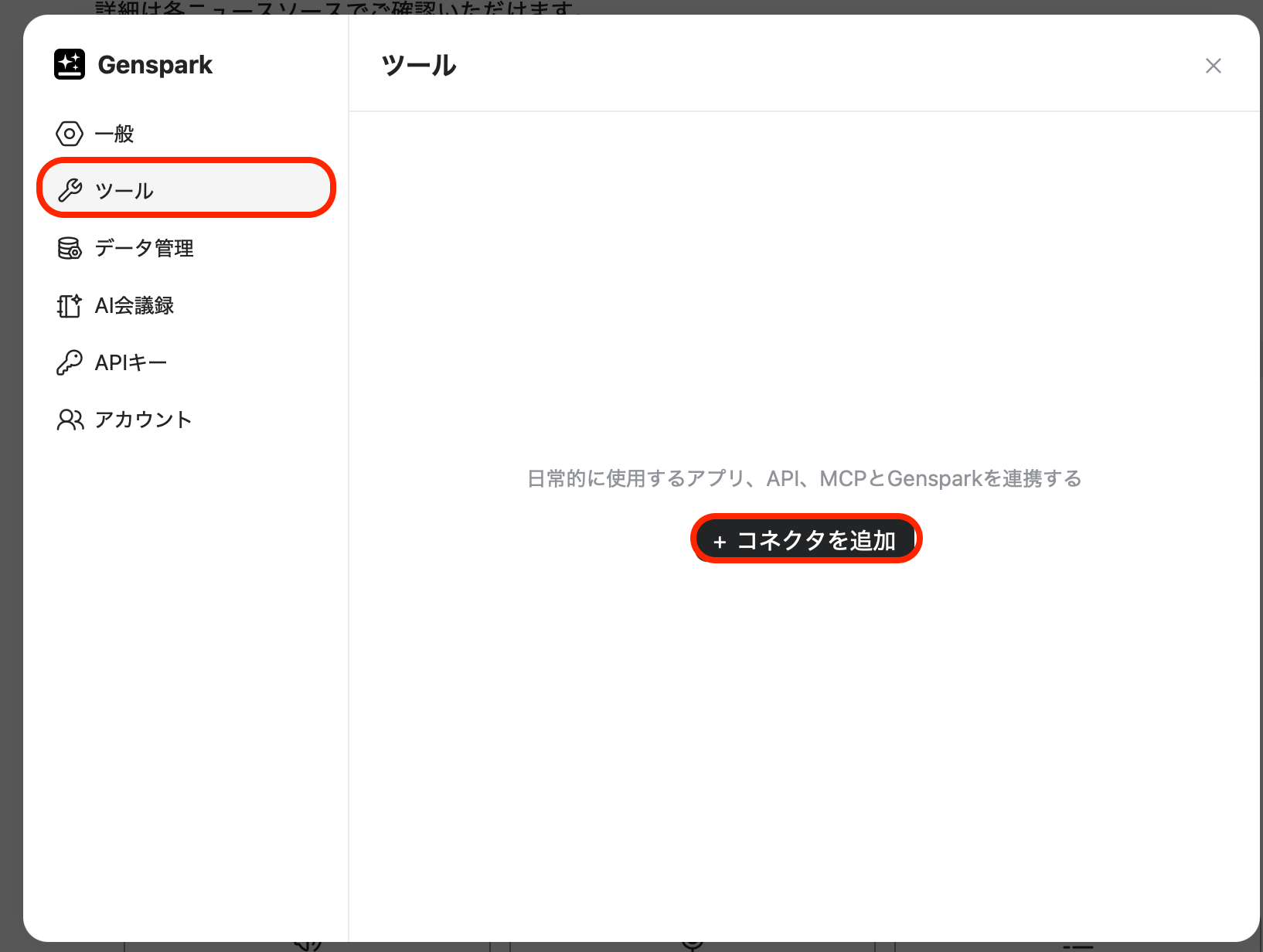The image size is (1263, 952).
Task: Click the connector description text about MCP
Action: pyautogui.click(x=804, y=479)
